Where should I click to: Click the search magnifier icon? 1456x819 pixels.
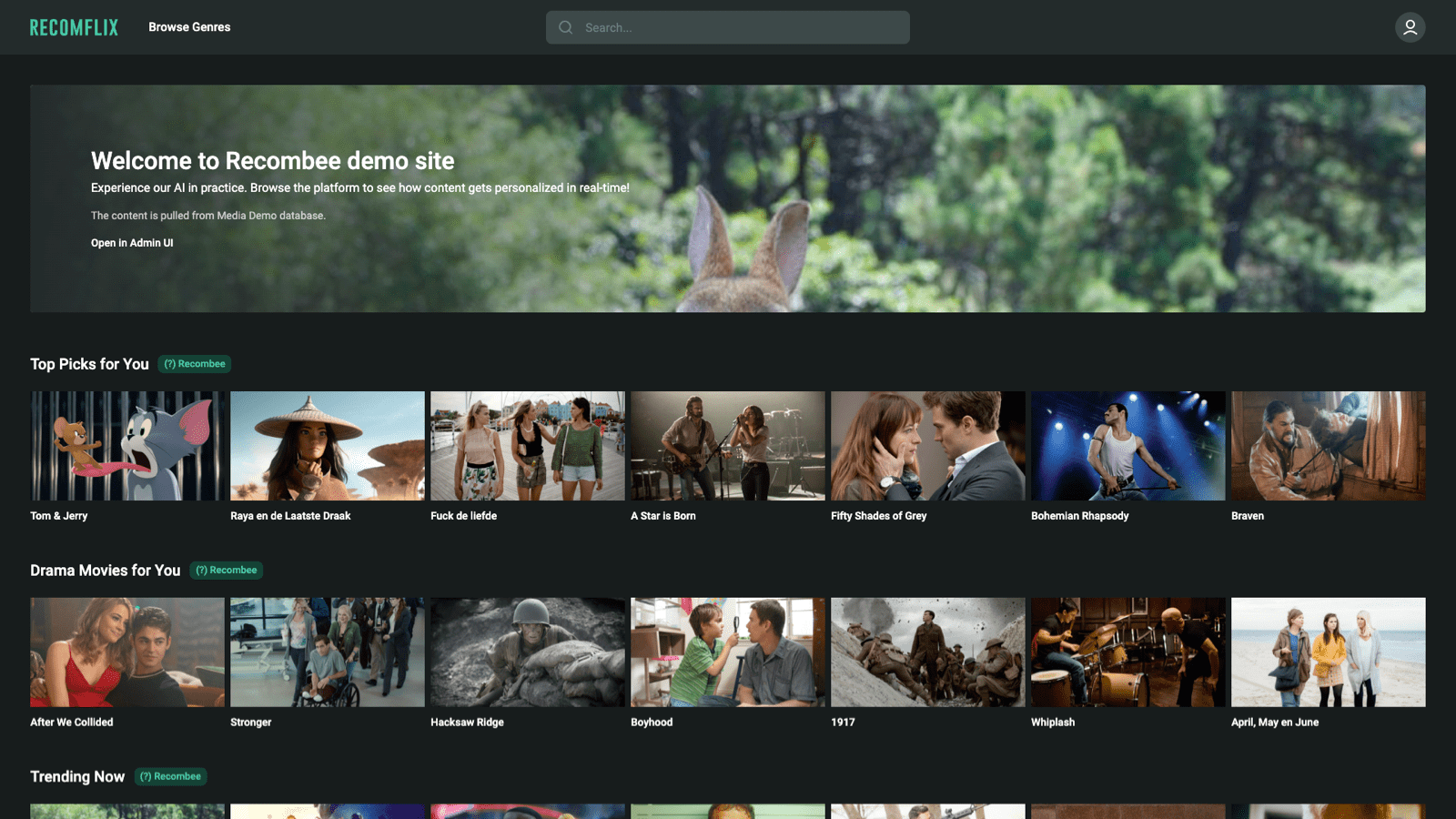[566, 27]
